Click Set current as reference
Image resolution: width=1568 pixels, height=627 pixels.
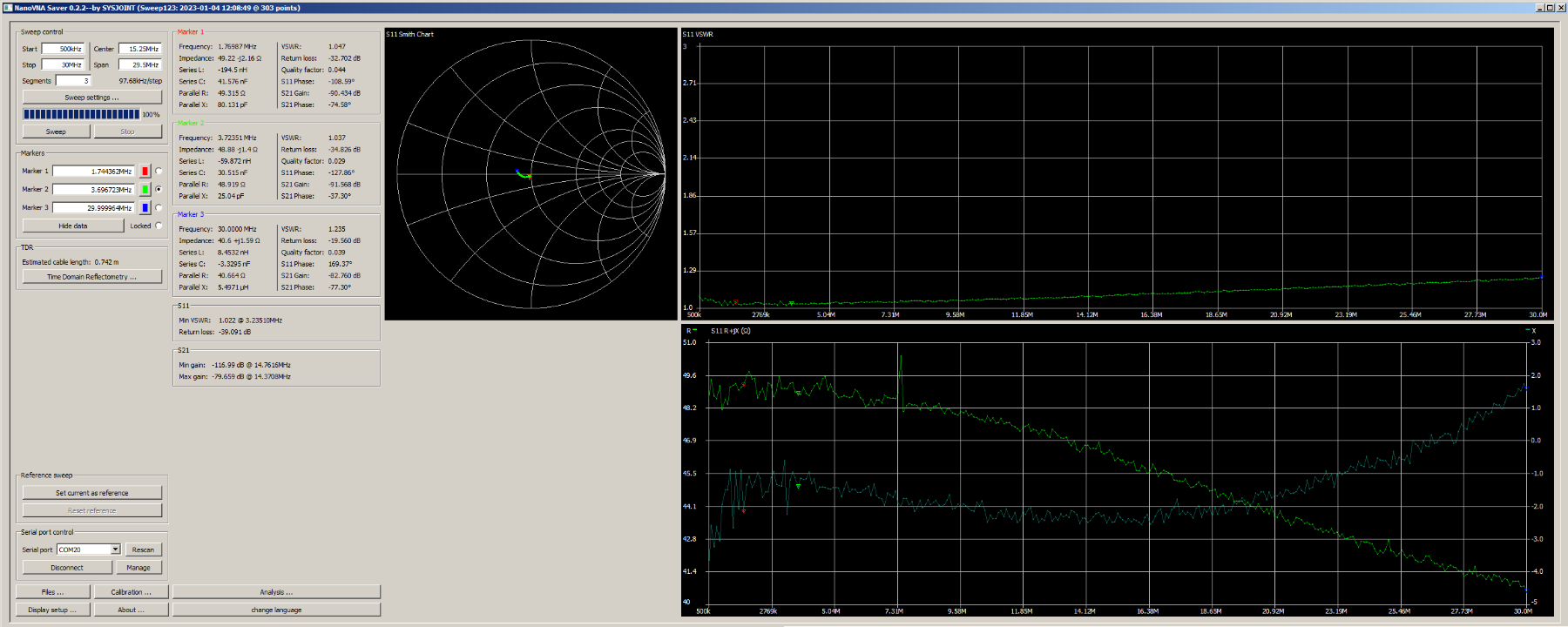point(91,493)
